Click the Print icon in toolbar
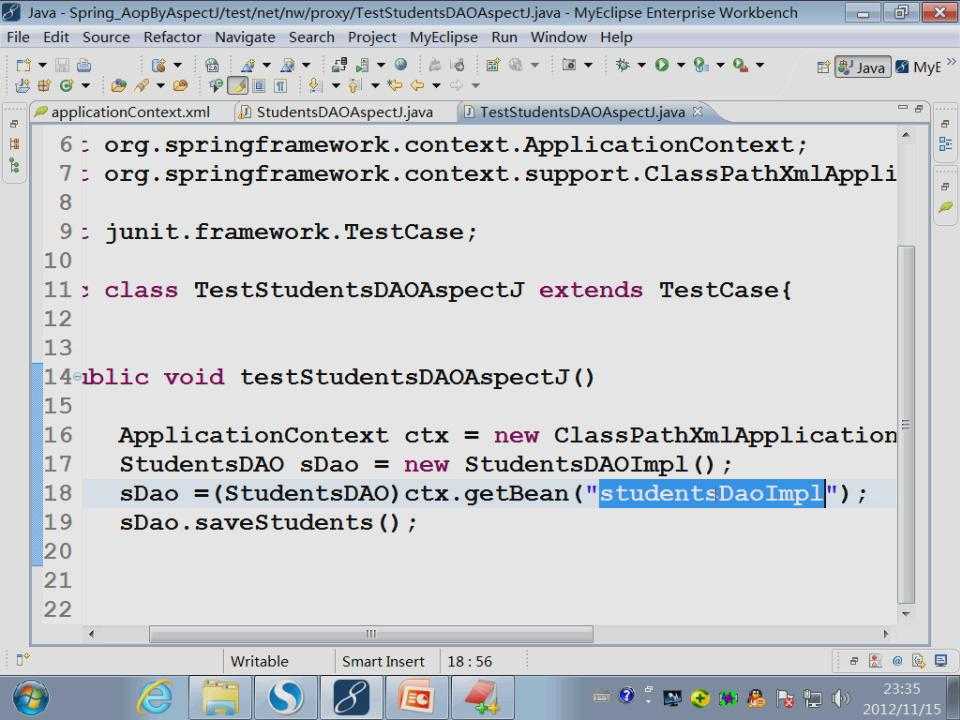This screenshot has height=720, width=960. tap(84, 65)
